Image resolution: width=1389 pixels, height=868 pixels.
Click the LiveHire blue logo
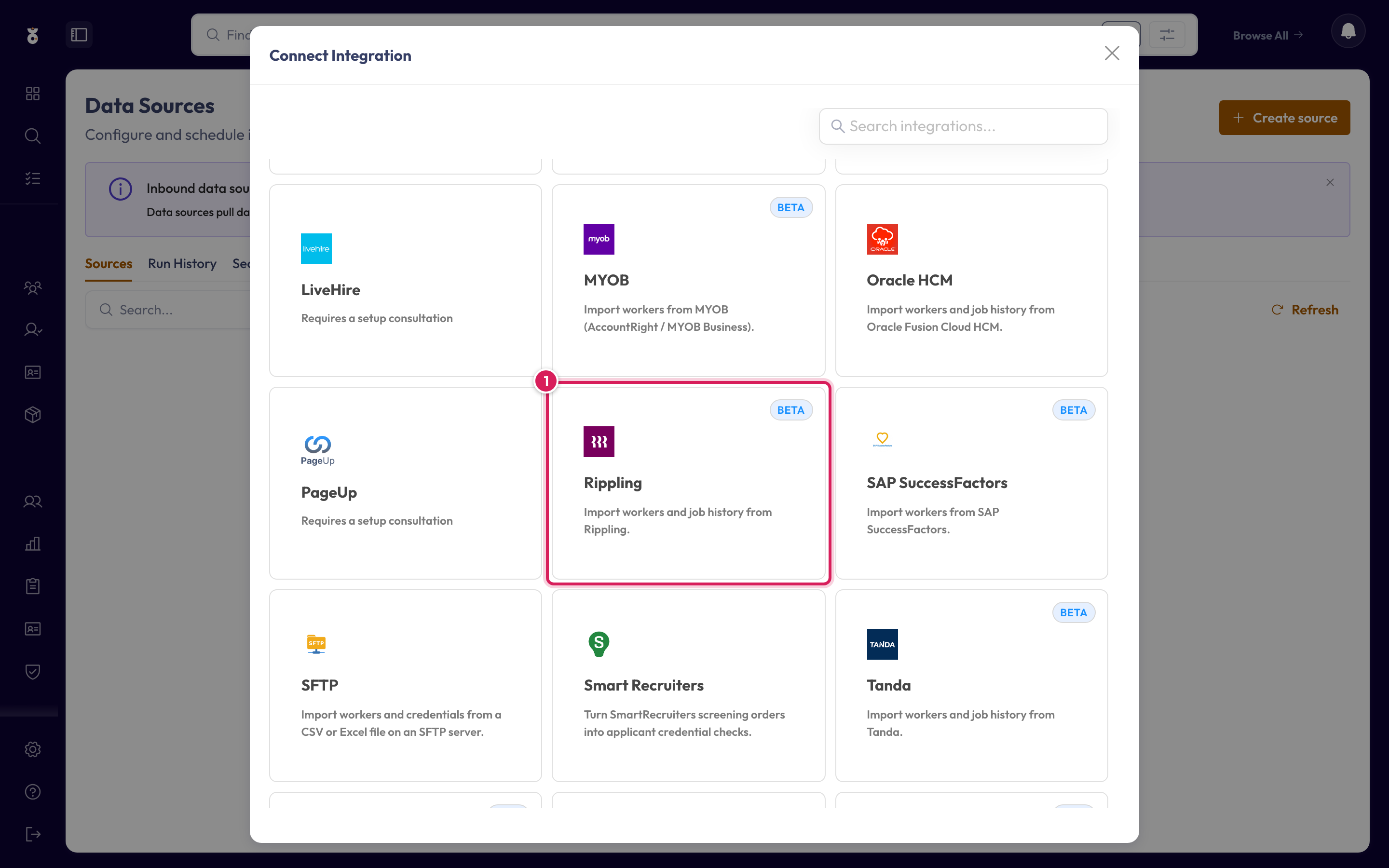coord(316,248)
